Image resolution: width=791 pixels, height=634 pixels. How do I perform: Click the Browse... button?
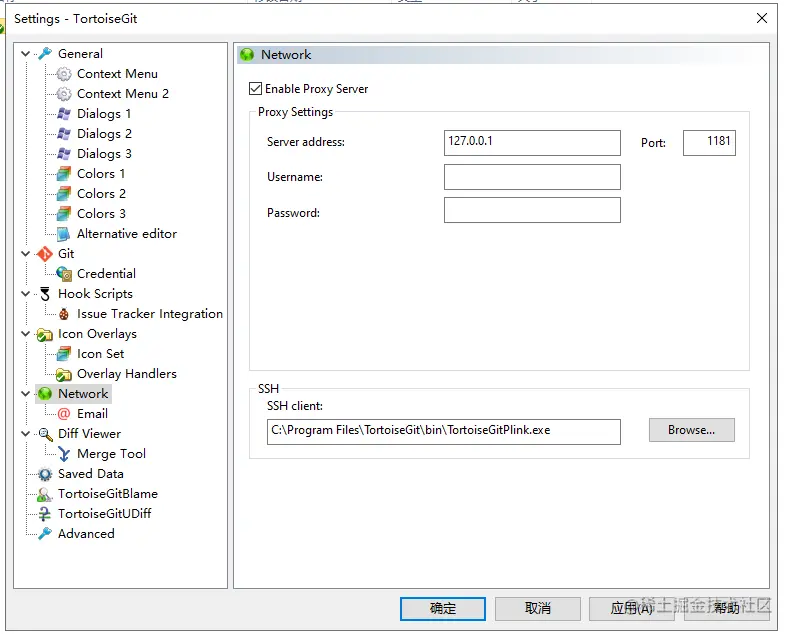click(x=692, y=430)
